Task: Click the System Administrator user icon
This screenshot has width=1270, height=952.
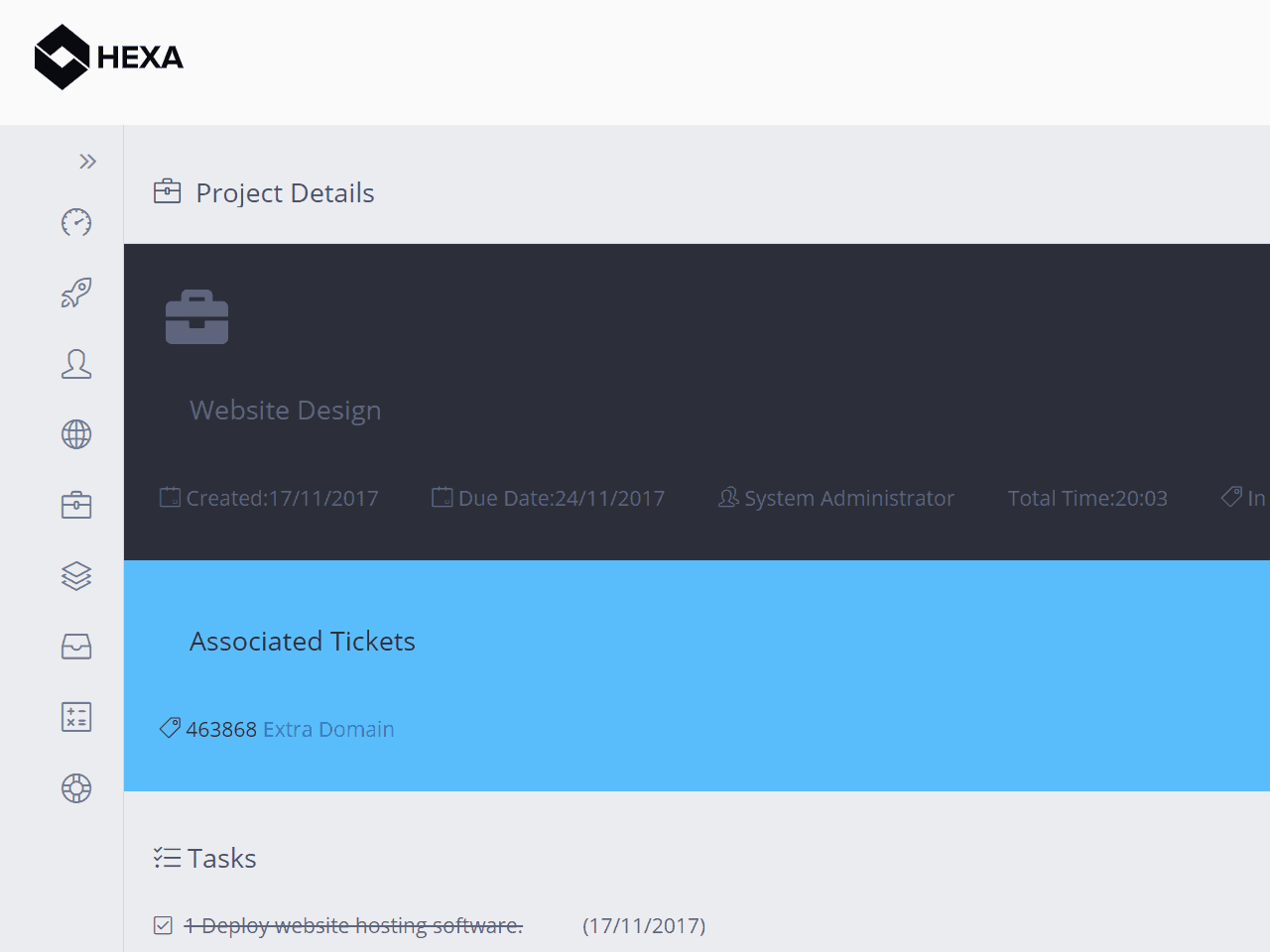Action: click(x=728, y=497)
